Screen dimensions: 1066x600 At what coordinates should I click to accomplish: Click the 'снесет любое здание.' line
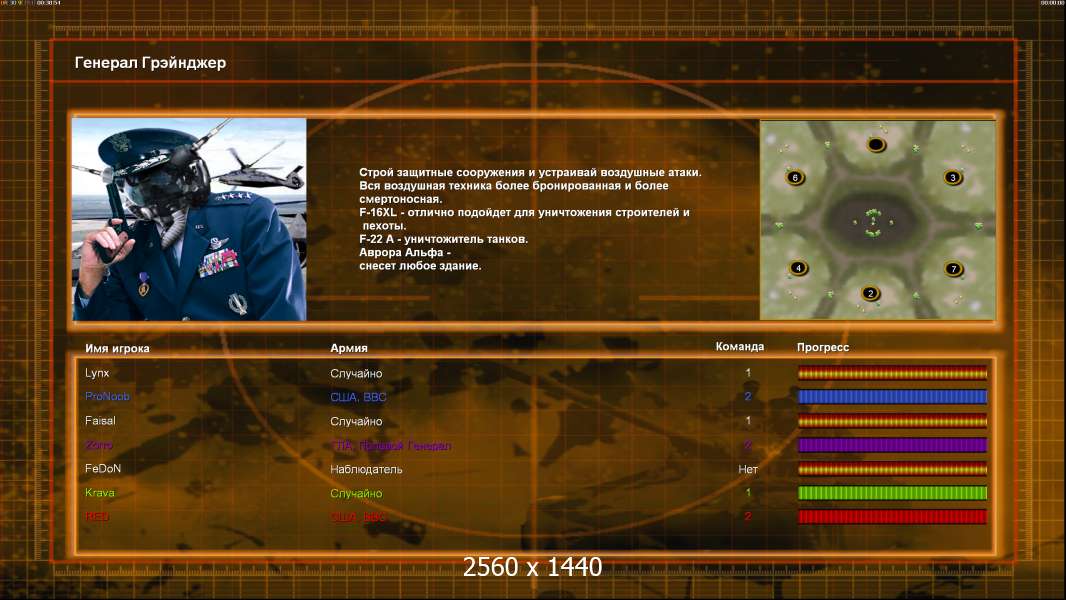(420, 266)
